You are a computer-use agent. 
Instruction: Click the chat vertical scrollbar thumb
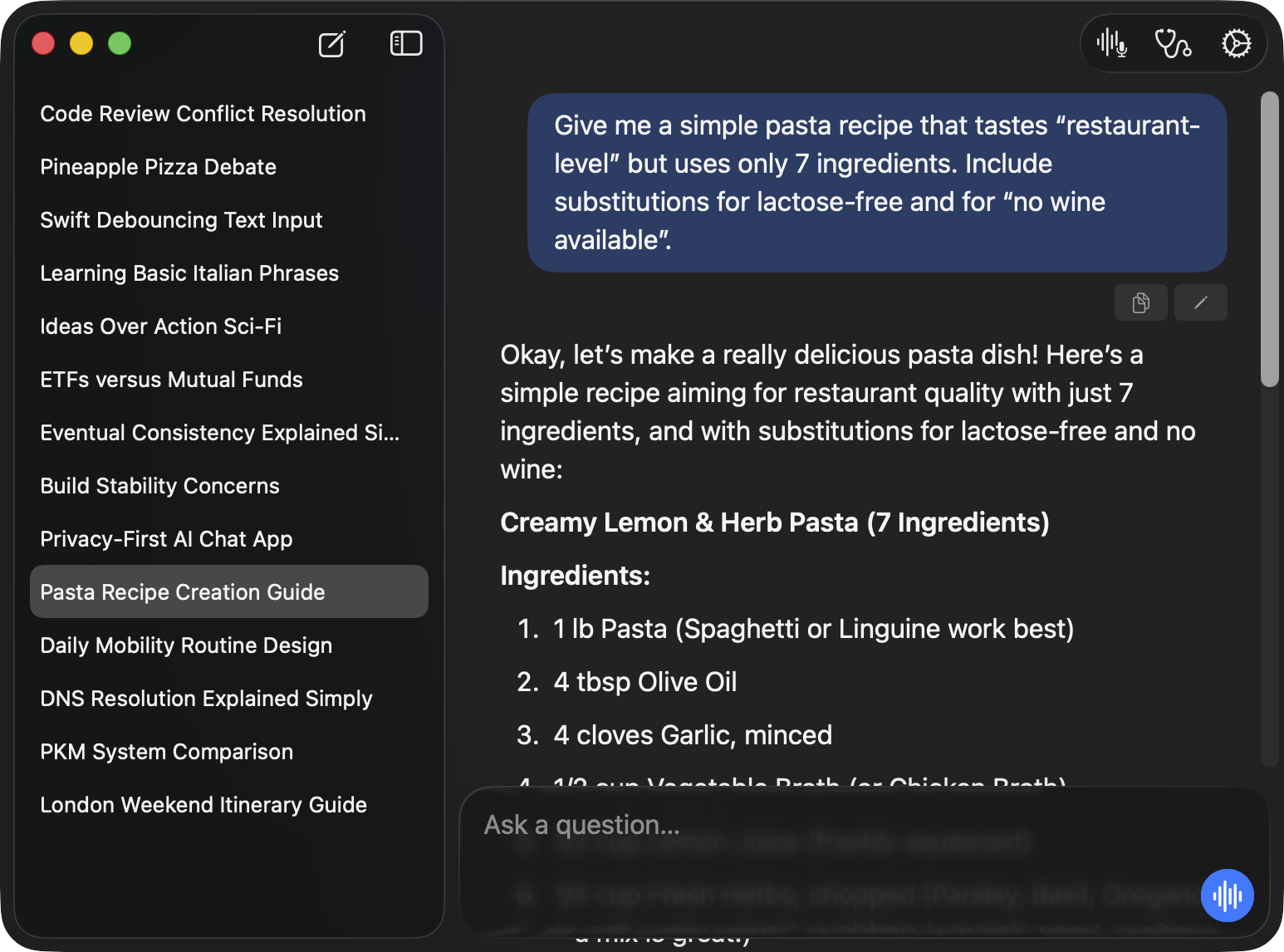point(1269,239)
